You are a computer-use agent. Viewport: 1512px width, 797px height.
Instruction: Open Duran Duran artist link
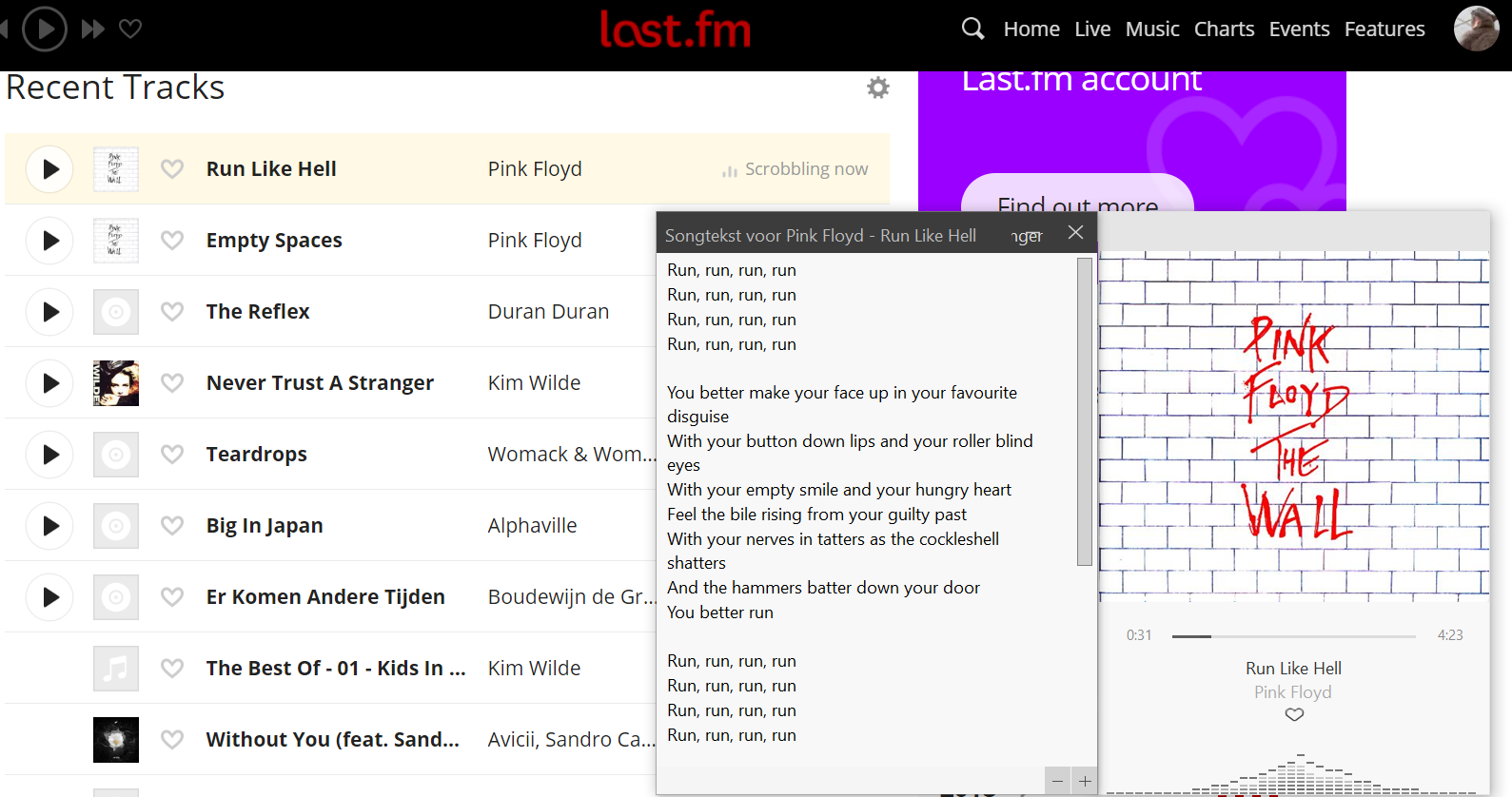click(548, 312)
